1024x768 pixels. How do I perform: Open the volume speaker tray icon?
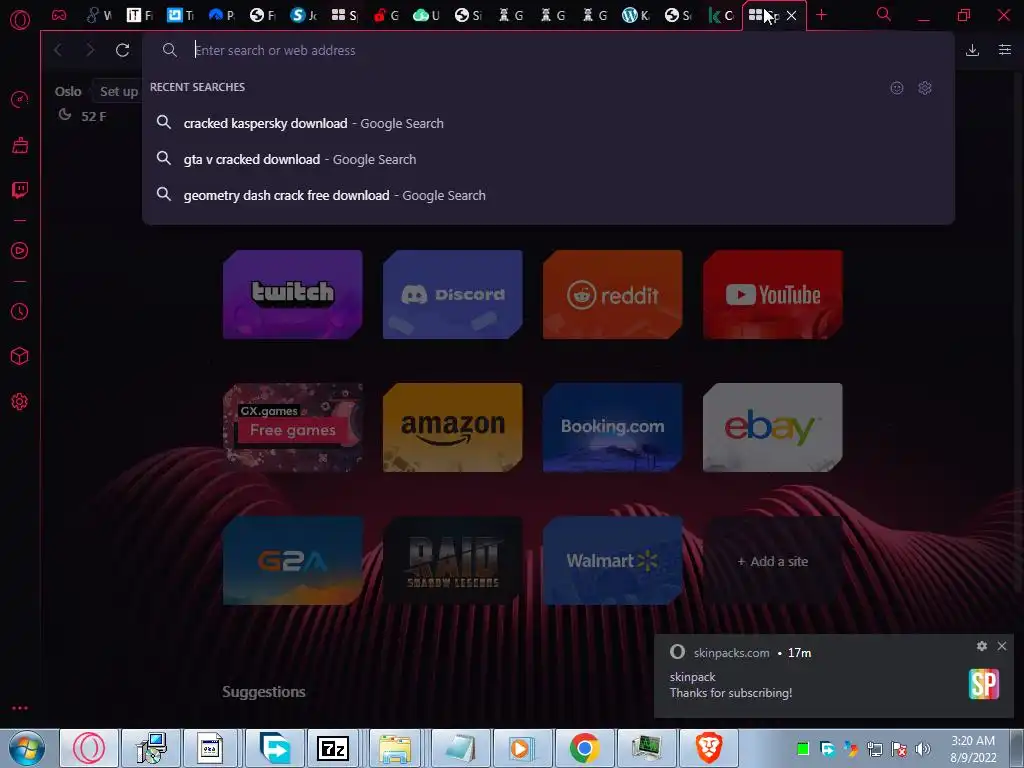[923, 749]
